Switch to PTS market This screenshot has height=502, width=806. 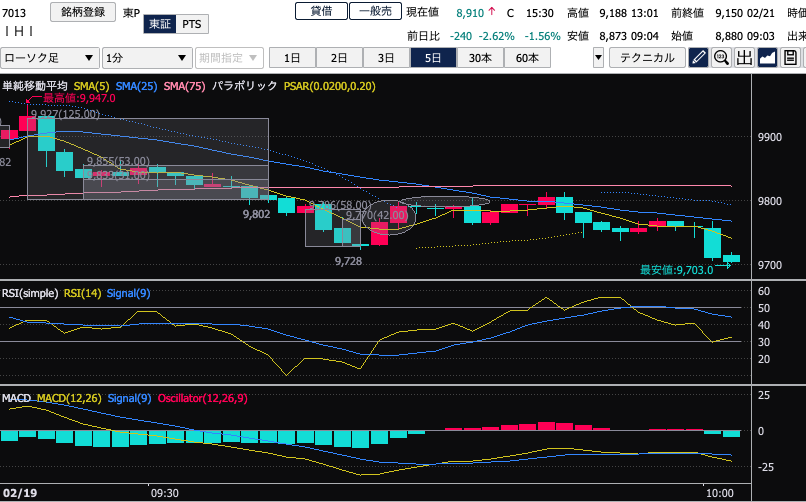(191, 24)
